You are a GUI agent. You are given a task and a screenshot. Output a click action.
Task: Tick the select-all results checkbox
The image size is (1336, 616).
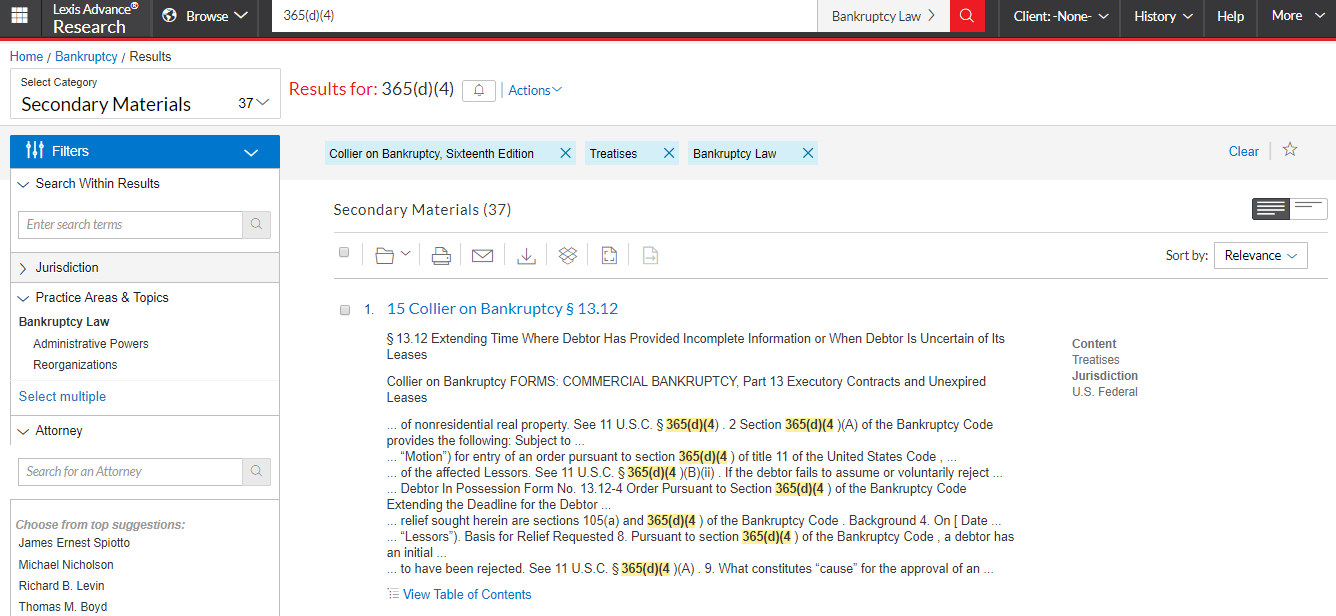click(x=344, y=252)
